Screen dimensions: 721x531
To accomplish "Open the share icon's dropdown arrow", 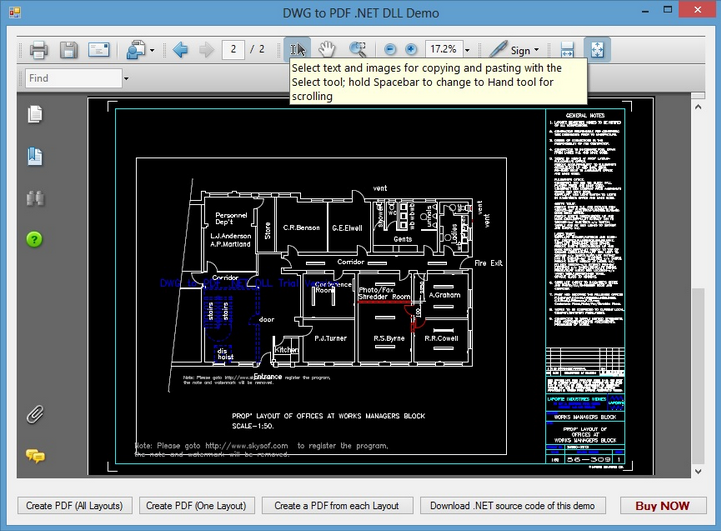I will coord(152,50).
